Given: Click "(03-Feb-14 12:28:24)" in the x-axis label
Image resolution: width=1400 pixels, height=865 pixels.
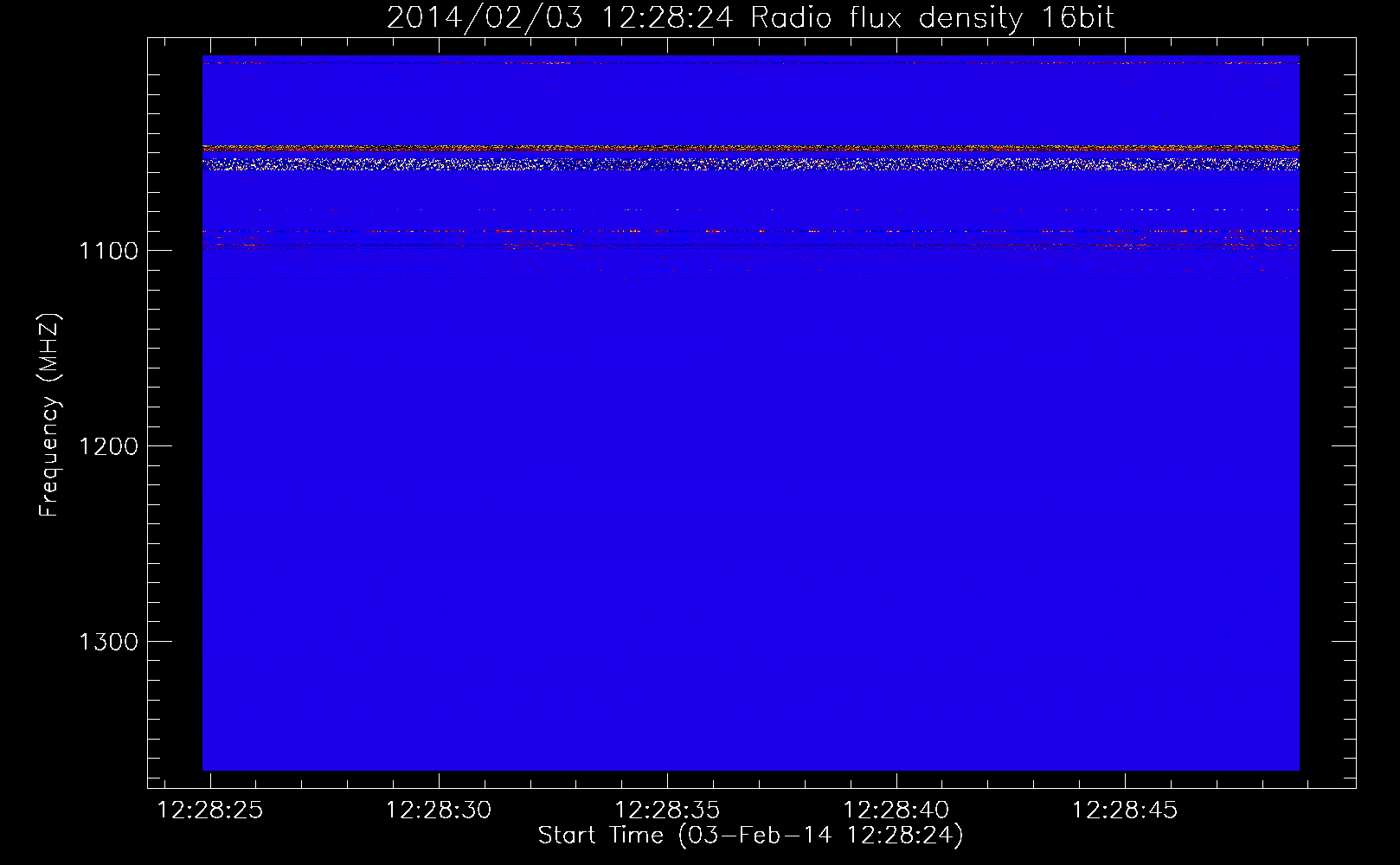Looking at the screenshot, I should [x=820, y=836].
